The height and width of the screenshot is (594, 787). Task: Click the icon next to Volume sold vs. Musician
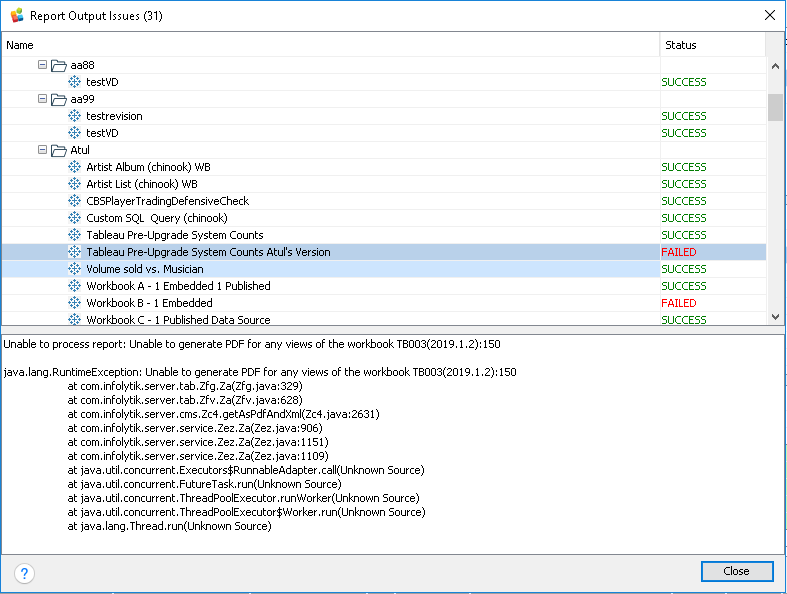click(x=74, y=269)
